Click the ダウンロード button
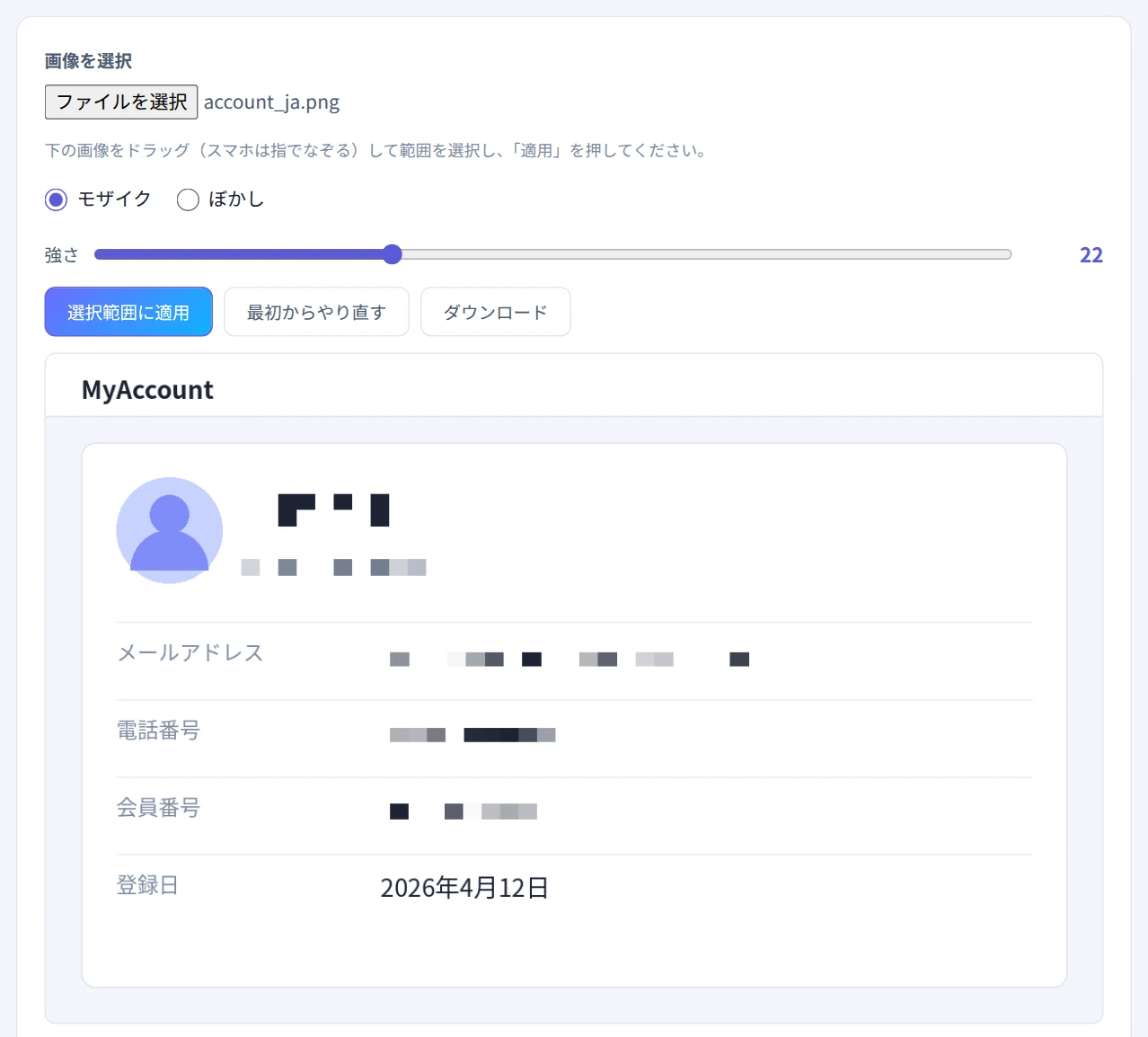This screenshot has width=1148, height=1037. point(495,312)
